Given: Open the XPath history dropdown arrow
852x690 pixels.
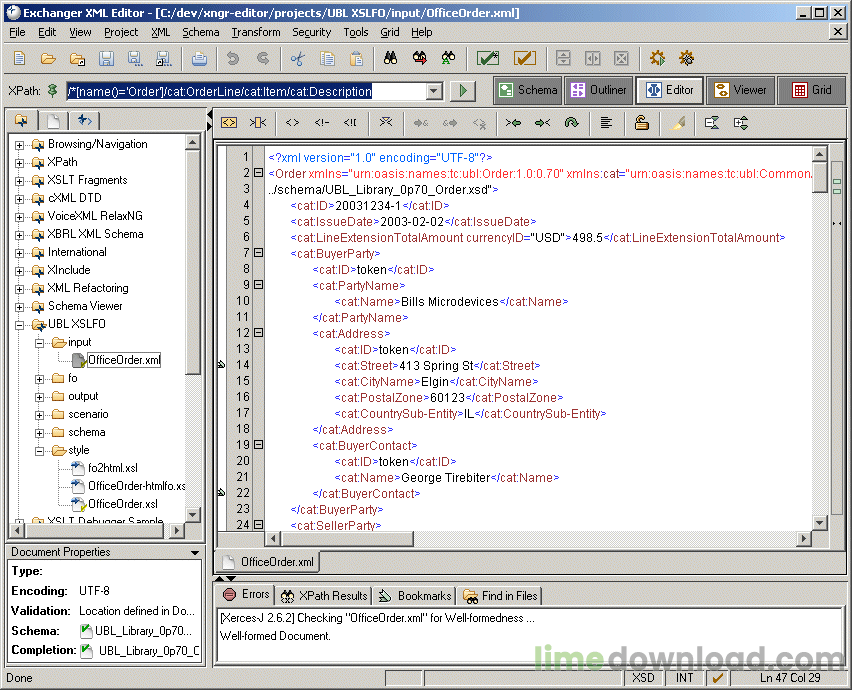Looking at the screenshot, I should click(434, 91).
